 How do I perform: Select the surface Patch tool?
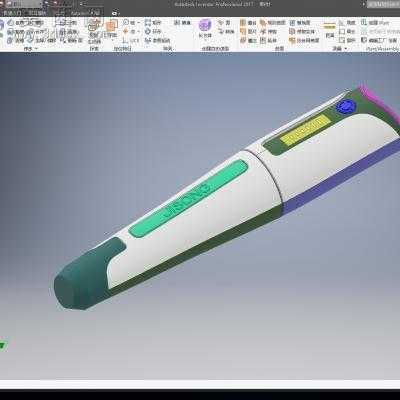tap(248, 31)
